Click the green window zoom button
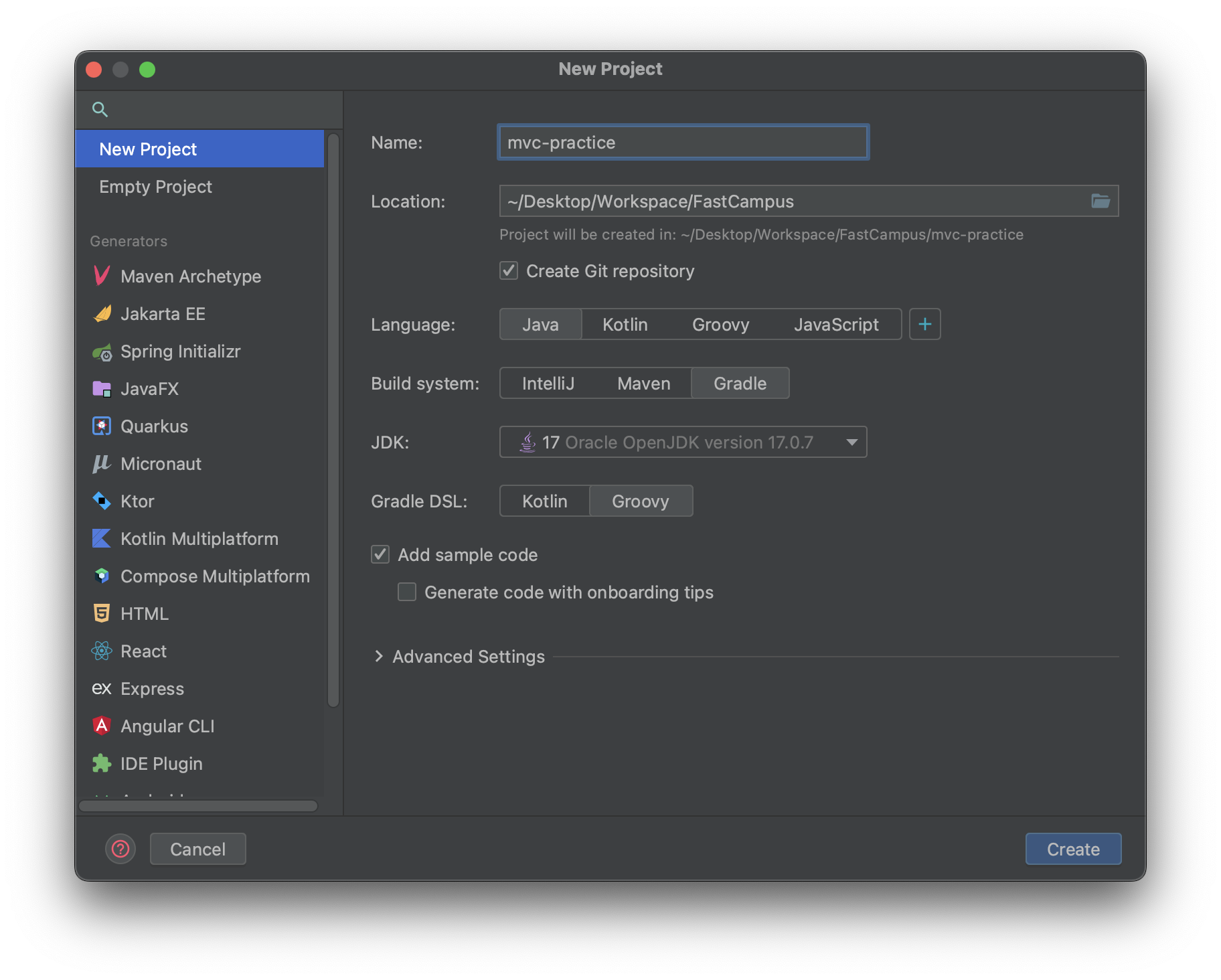This screenshot has width=1221, height=980. pyautogui.click(x=147, y=69)
